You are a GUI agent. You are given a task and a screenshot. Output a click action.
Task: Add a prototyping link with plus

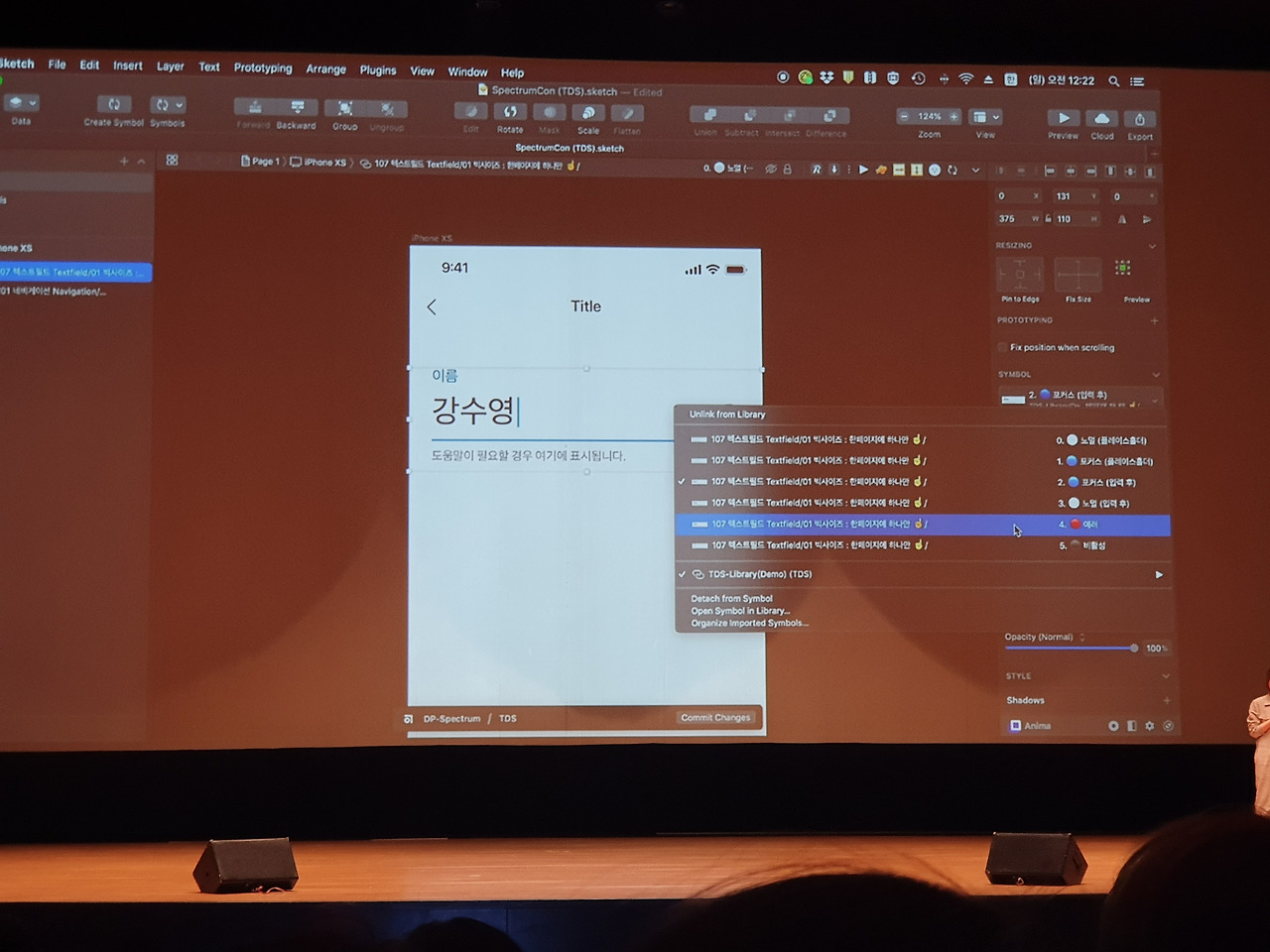pyautogui.click(x=1154, y=320)
